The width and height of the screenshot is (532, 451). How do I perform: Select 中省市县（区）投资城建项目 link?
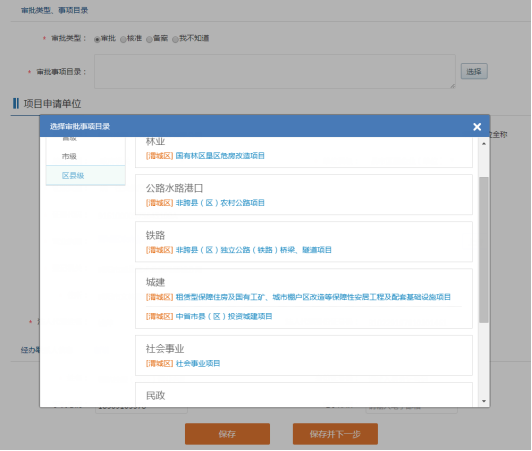(224, 317)
